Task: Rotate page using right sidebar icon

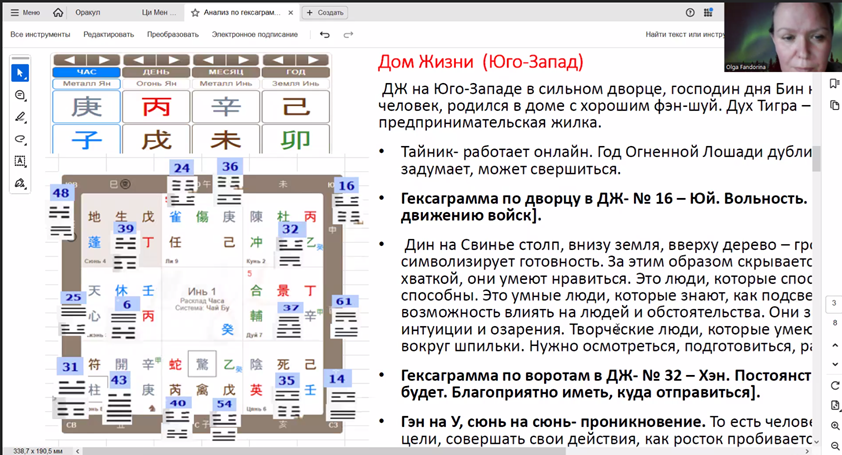Action: click(834, 386)
